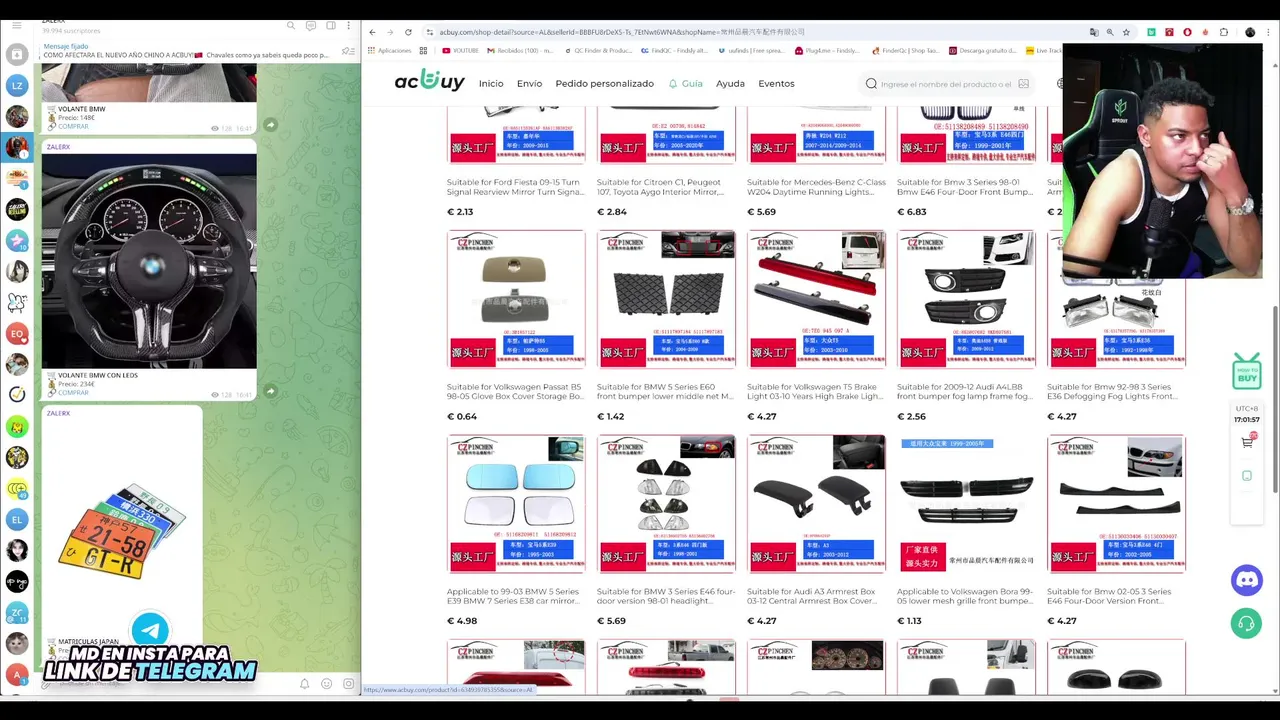The image size is (1280, 720).
Task: Open Telegram hamburger menu
Action: tap(16, 25)
